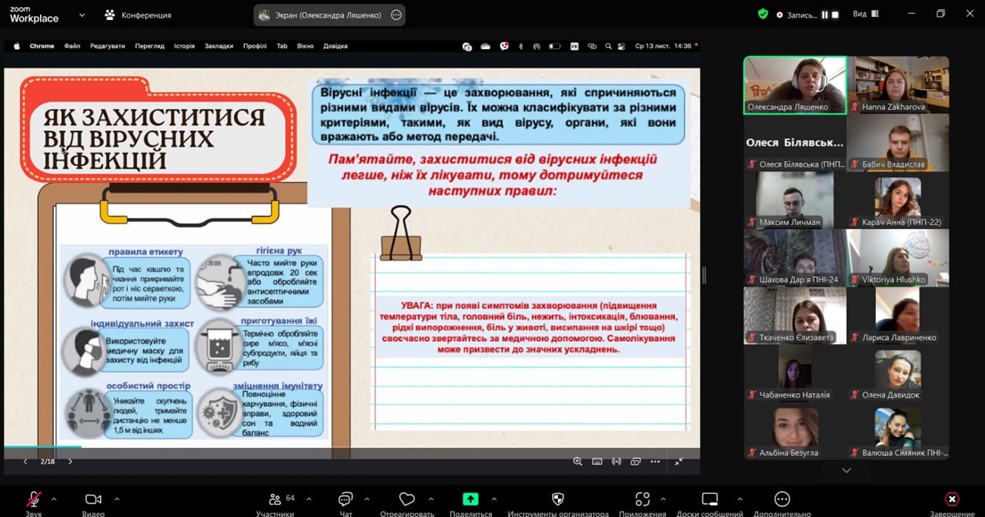Click the green Поделиться share screen icon
The image size is (985, 517).
coord(470,499)
